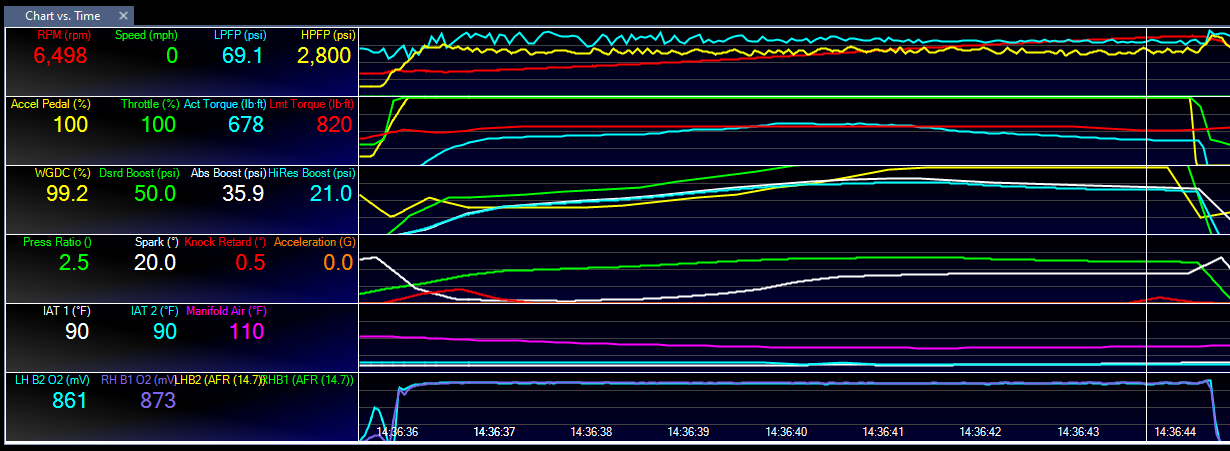Click the HPFP value 2,800
The image size is (1230, 451).
[325, 56]
